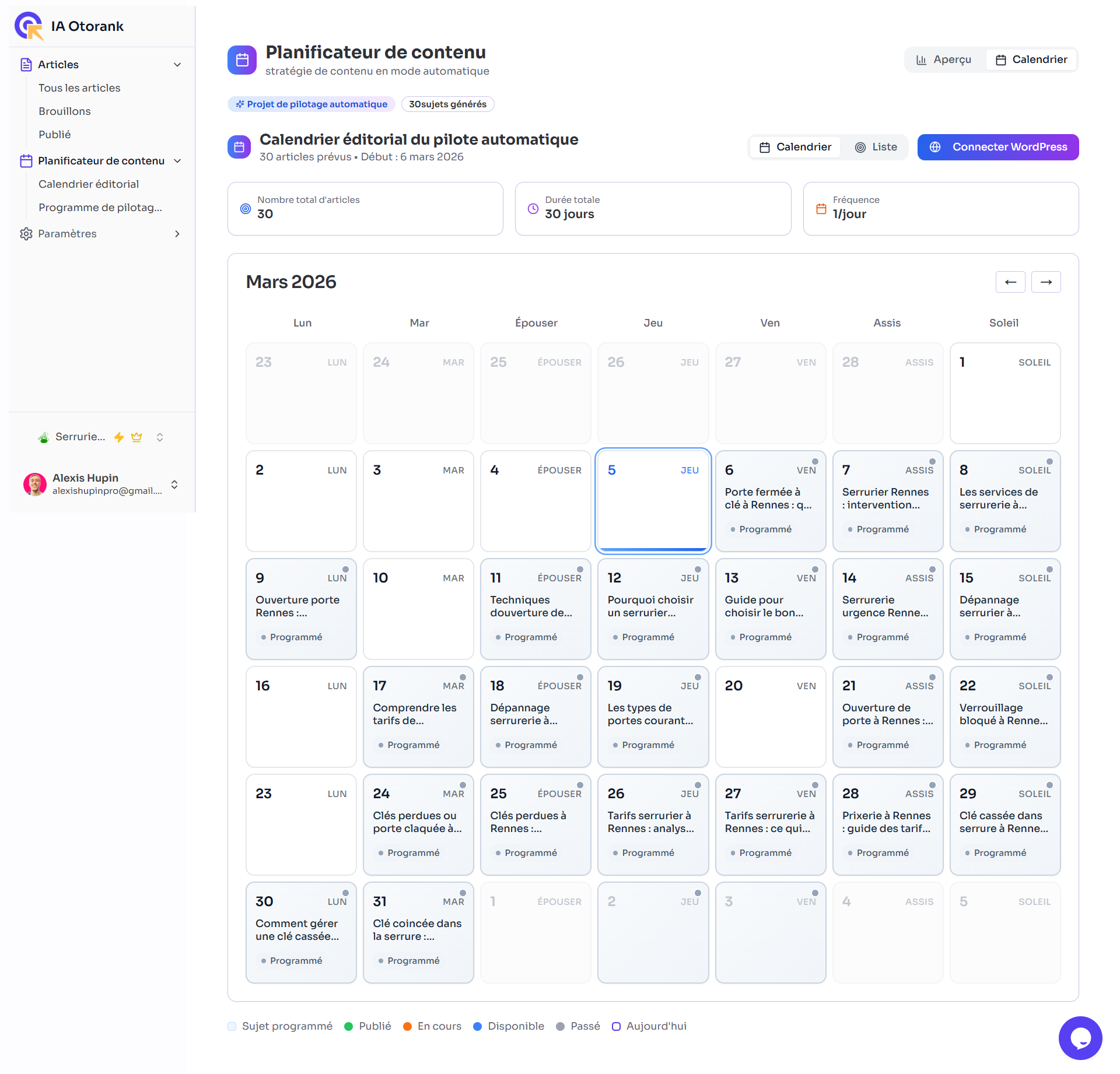Click the clock icon on Durée totale card
This screenshot has height=1074, width=1120.
531,208
